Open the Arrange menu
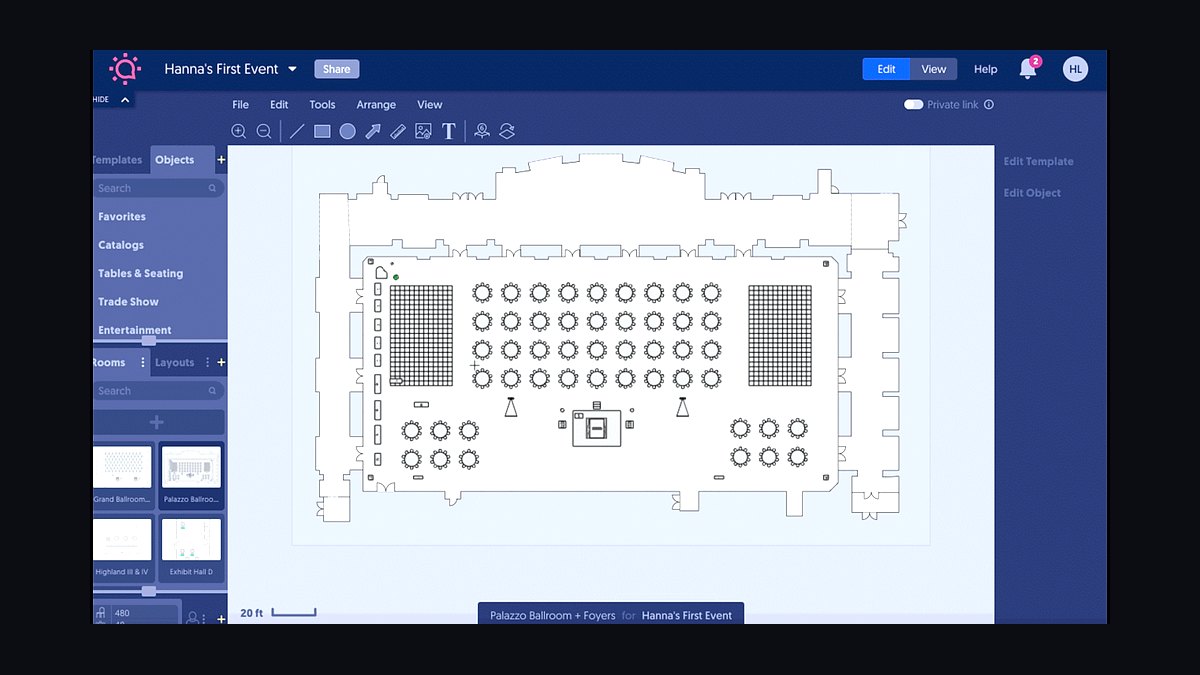 point(376,104)
